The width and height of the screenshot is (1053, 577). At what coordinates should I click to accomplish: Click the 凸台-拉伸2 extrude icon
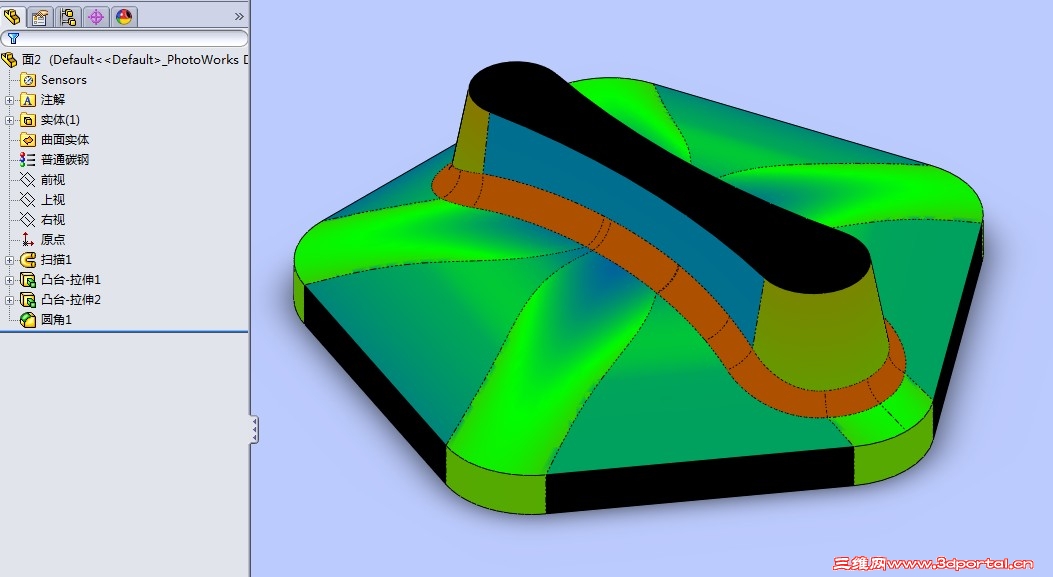pos(28,300)
